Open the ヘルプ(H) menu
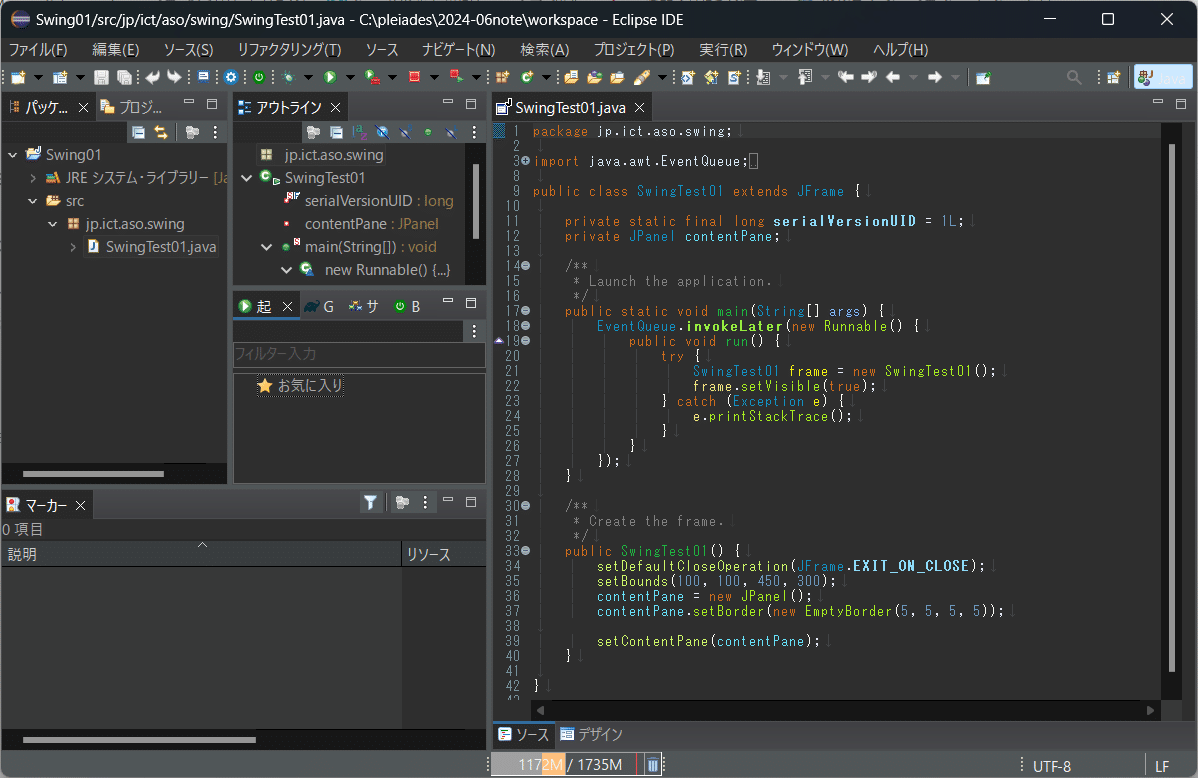Viewport: 1198px width, 778px height. [901, 50]
